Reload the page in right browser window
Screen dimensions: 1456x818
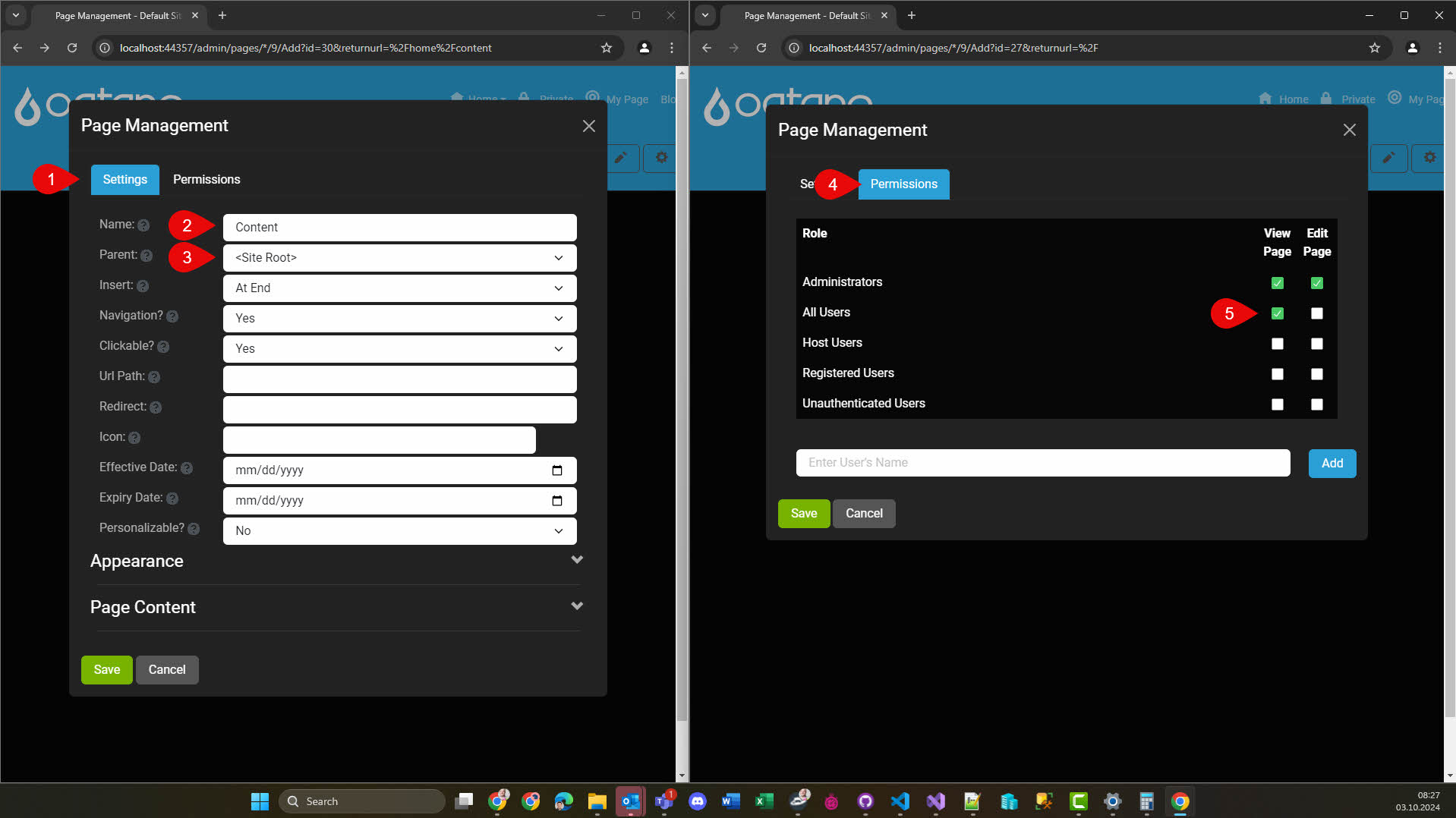761,48
